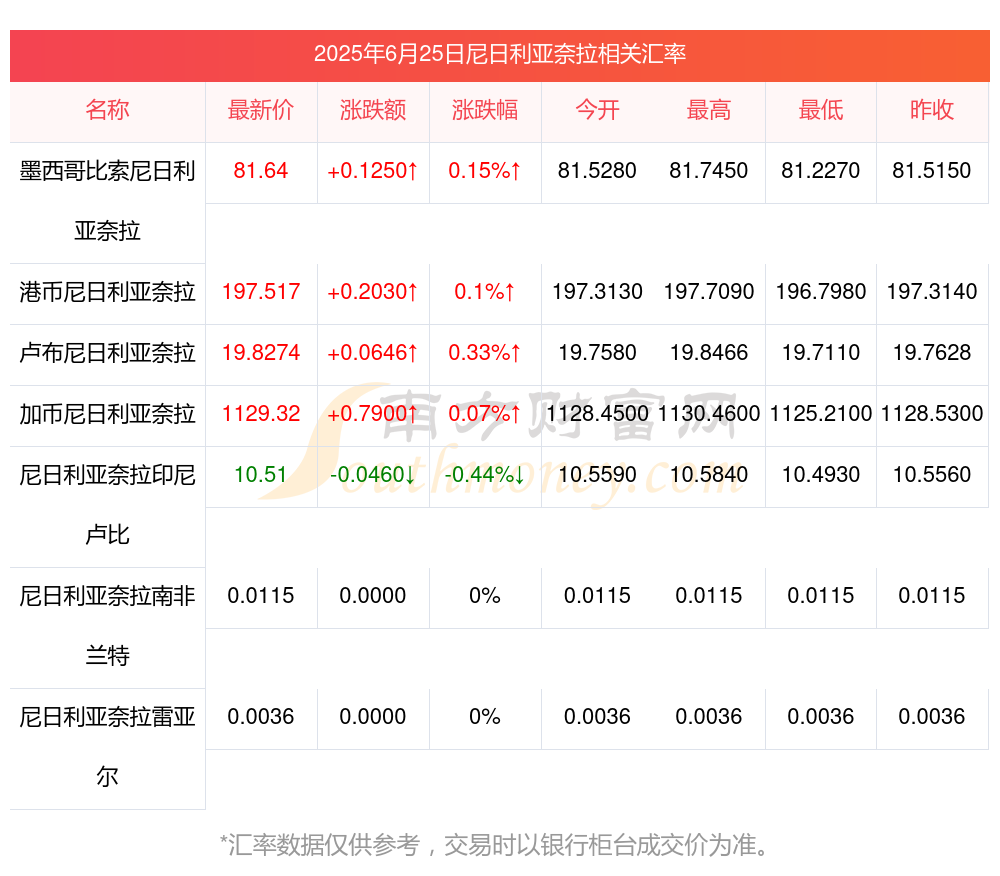Click the low value 196.7980

821,292
